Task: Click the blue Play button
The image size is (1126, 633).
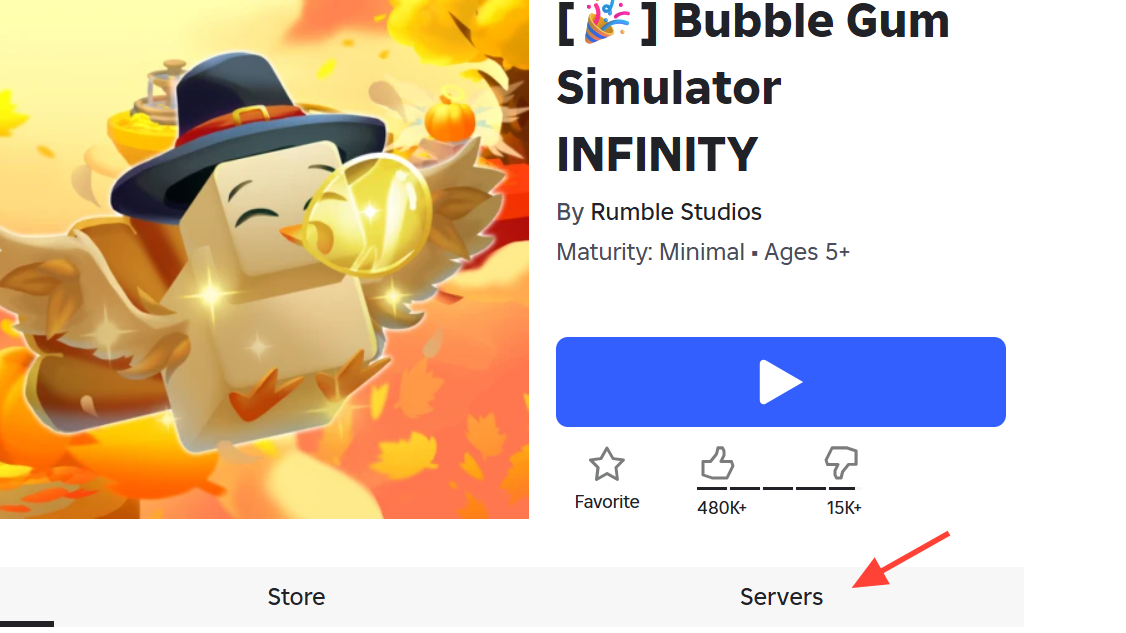Action: pos(781,382)
